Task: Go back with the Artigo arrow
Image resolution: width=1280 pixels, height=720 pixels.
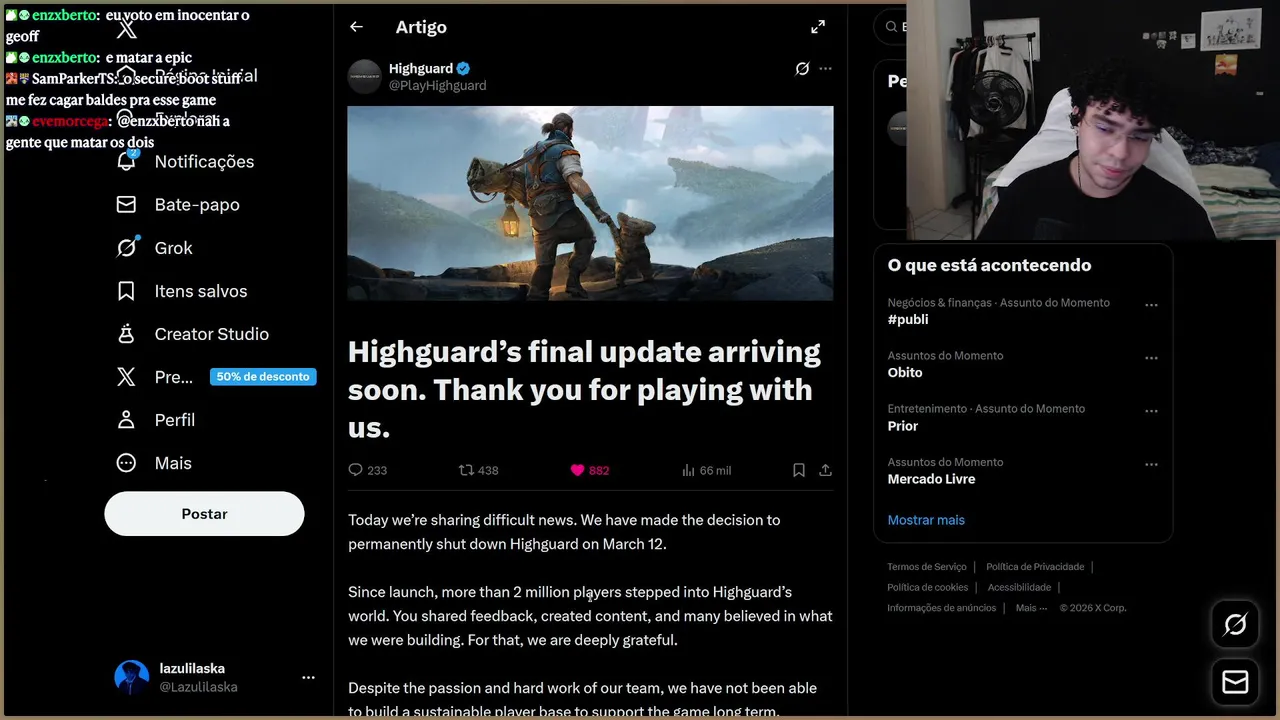Action: tap(356, 27)
